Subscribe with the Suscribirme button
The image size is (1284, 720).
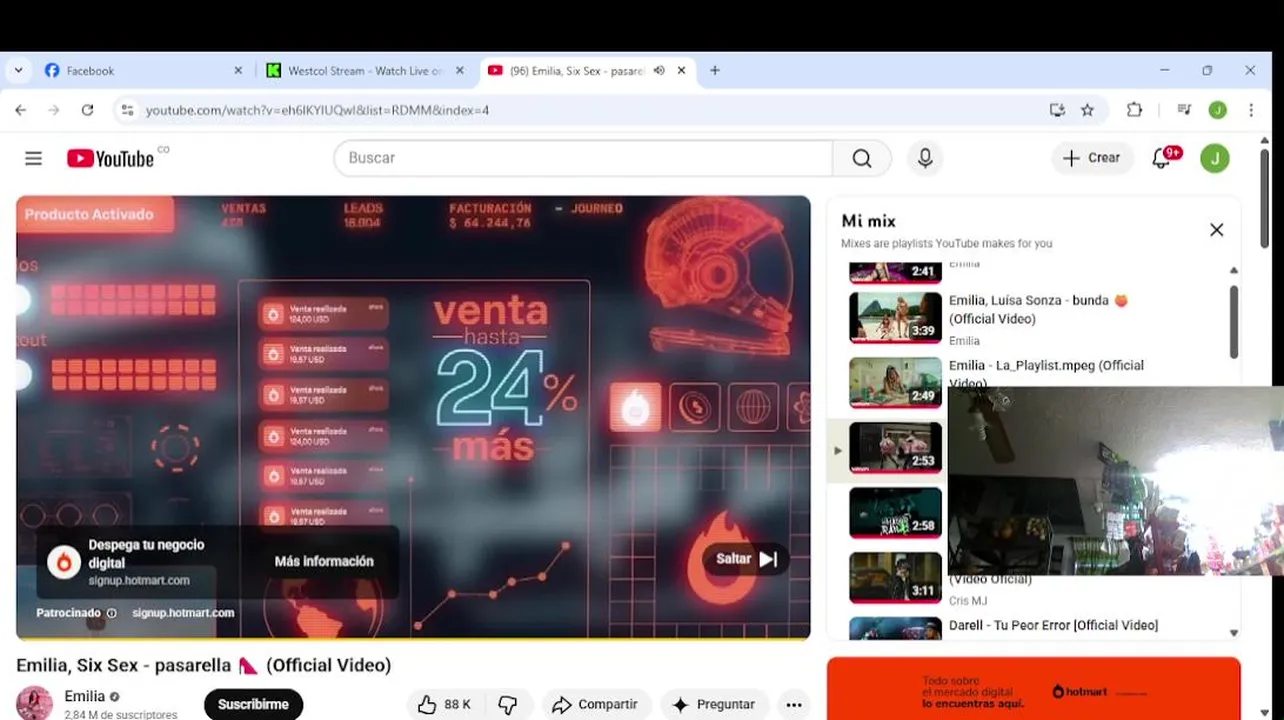click(253, 704)
